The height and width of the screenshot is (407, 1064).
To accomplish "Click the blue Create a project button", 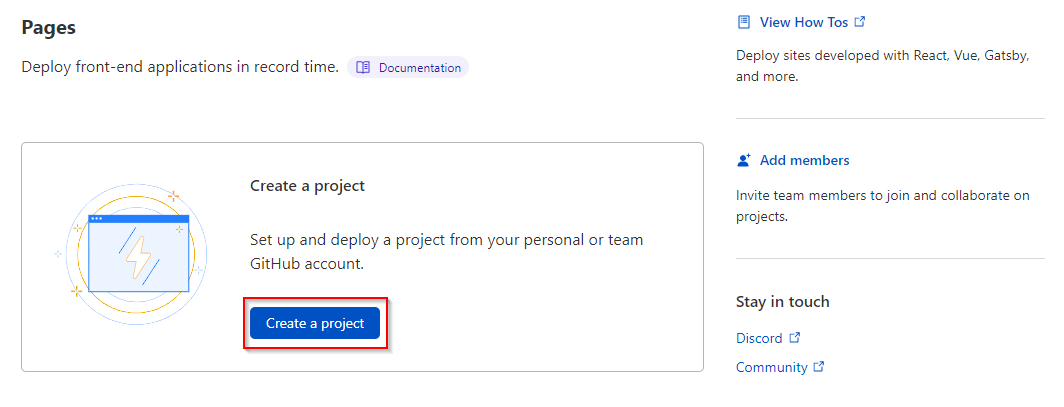I will 315,323.
